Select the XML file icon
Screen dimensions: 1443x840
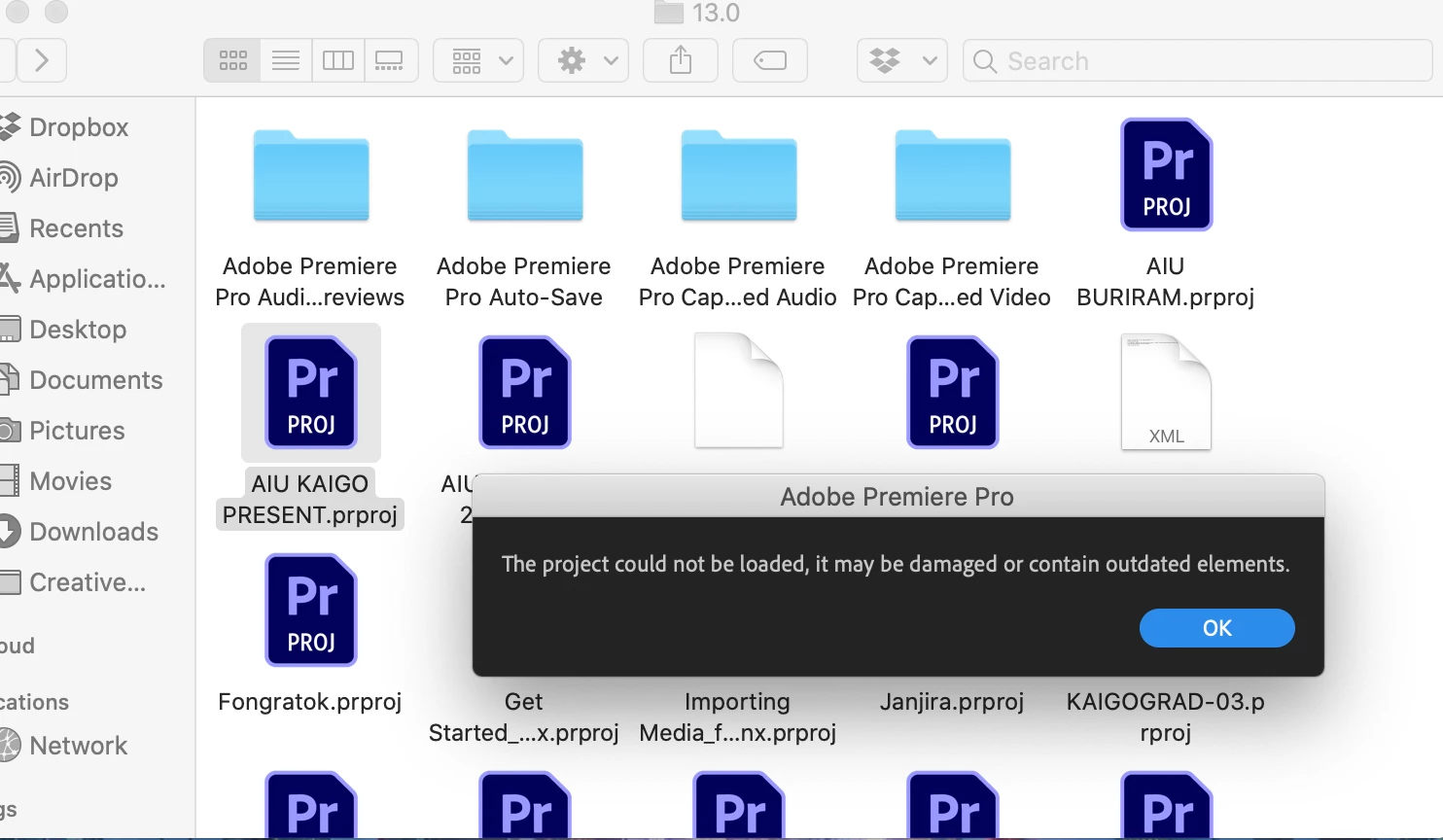point(1167,392)
